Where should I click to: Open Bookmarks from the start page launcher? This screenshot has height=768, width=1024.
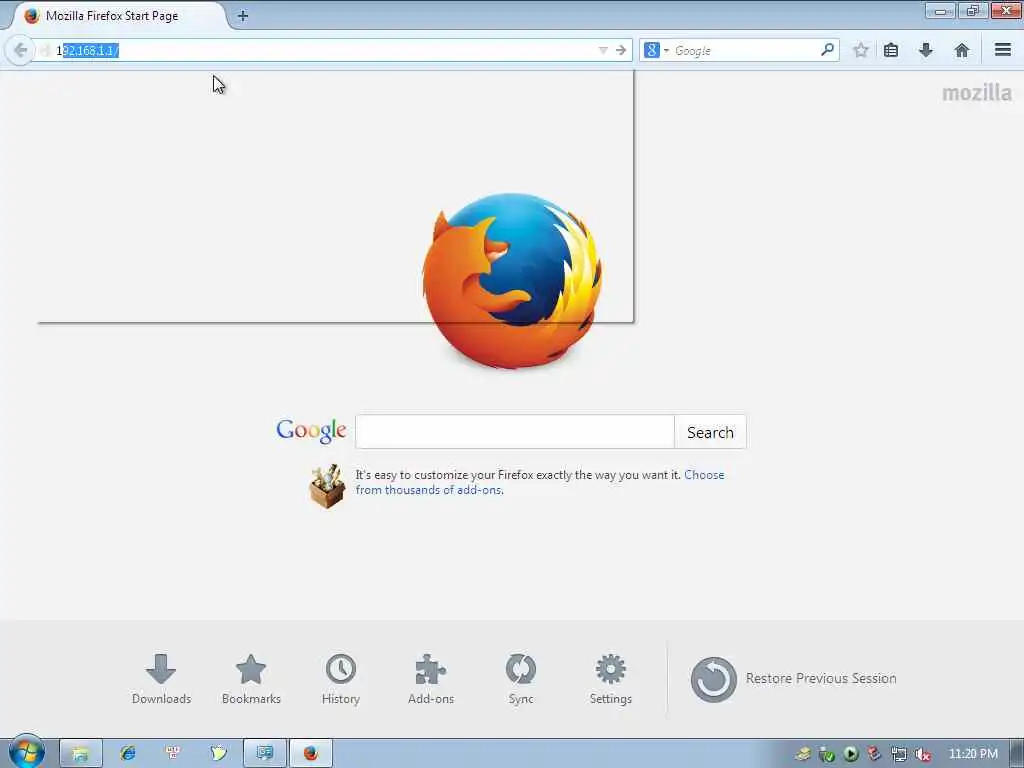click(251, 679)
